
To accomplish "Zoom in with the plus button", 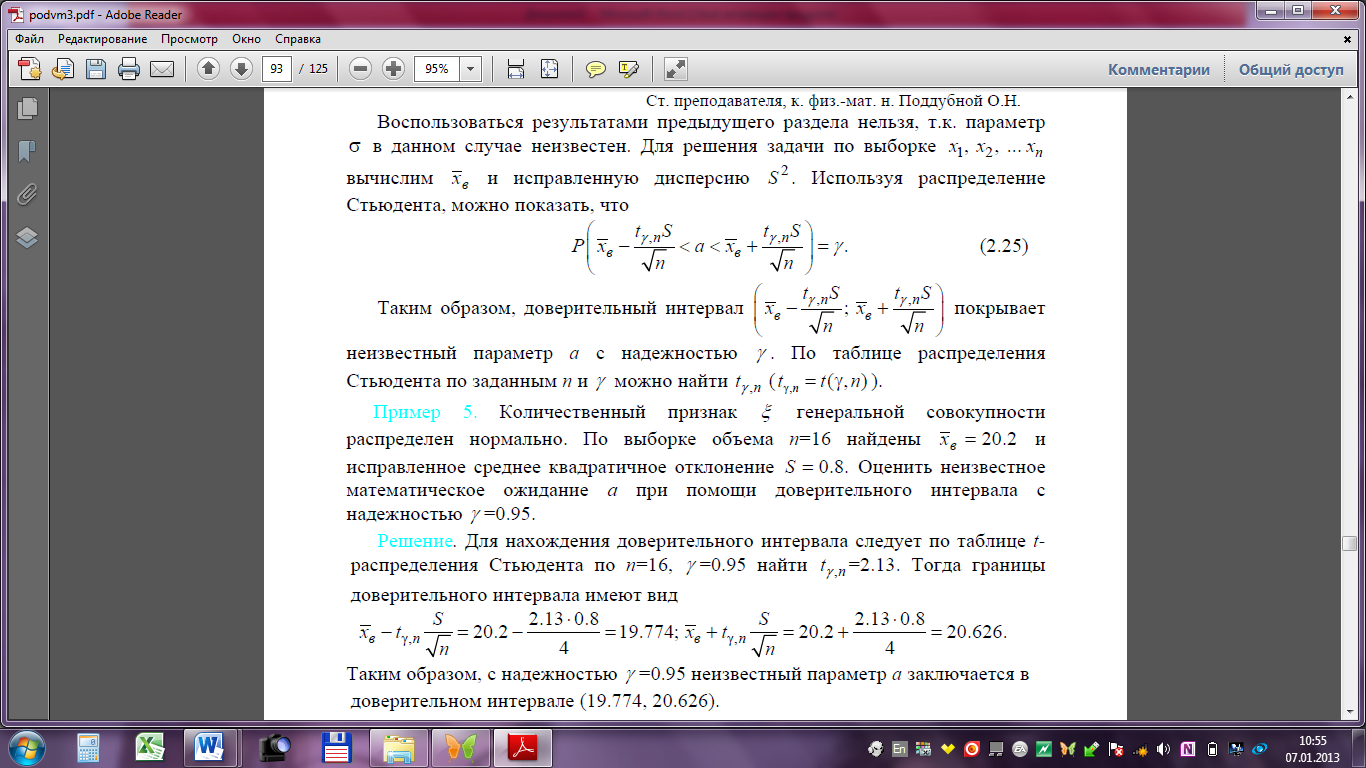I will tap(394, 69).
